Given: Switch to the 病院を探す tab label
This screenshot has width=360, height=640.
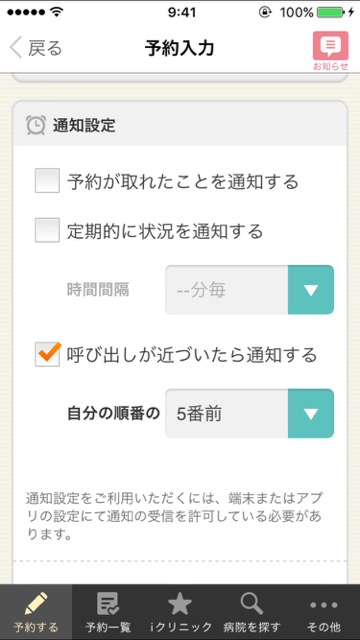Looking at the screenshot, I should click(252, 627).
